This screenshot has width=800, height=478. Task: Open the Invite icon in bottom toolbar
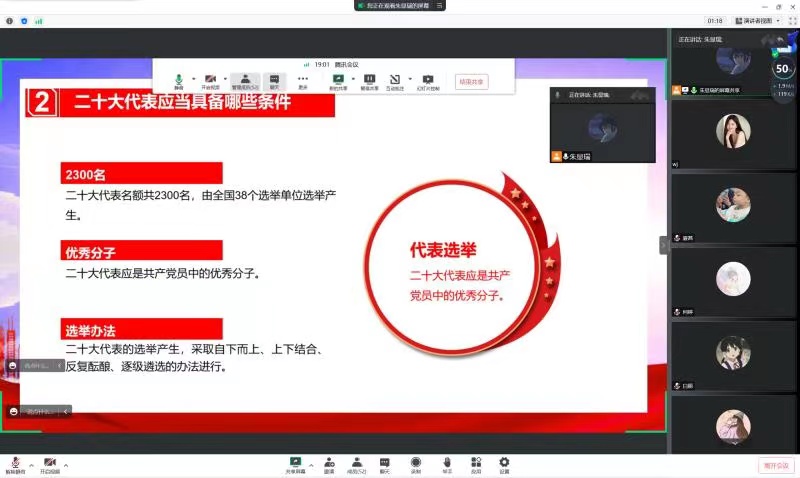pyautogui.click(x=328, y=463)
